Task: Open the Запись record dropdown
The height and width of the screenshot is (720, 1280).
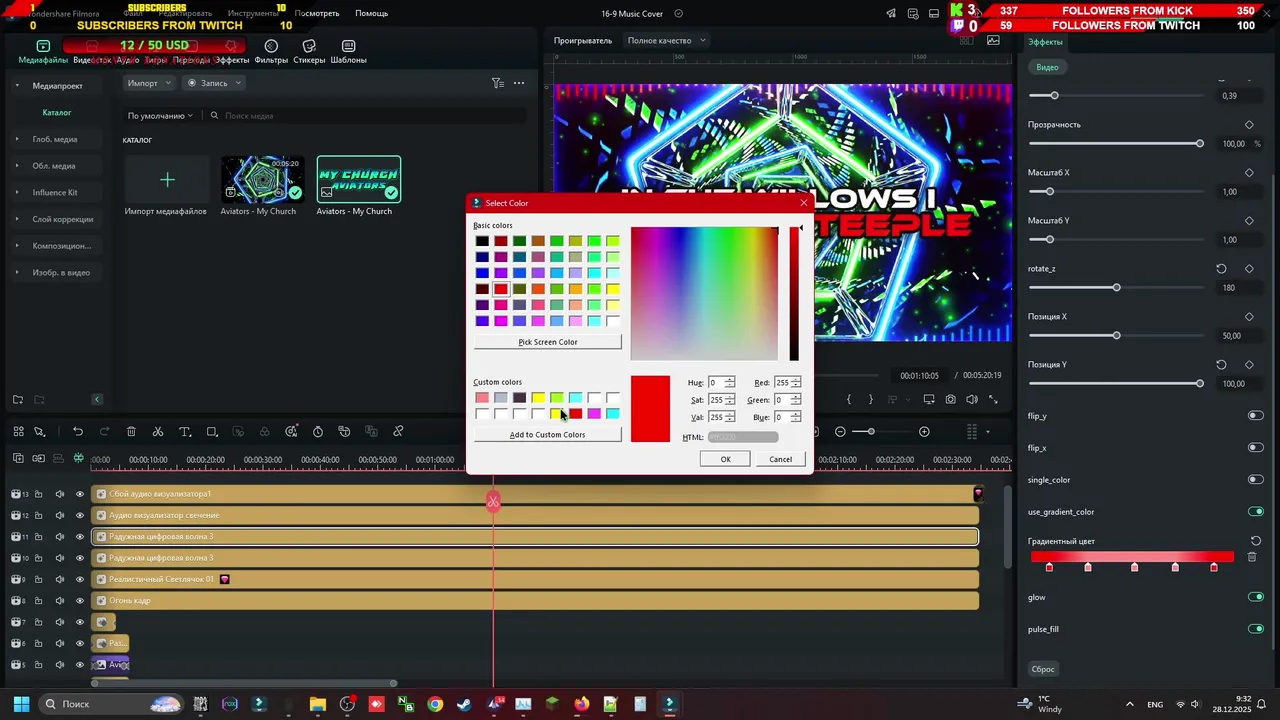Action: tap(213, 83)
